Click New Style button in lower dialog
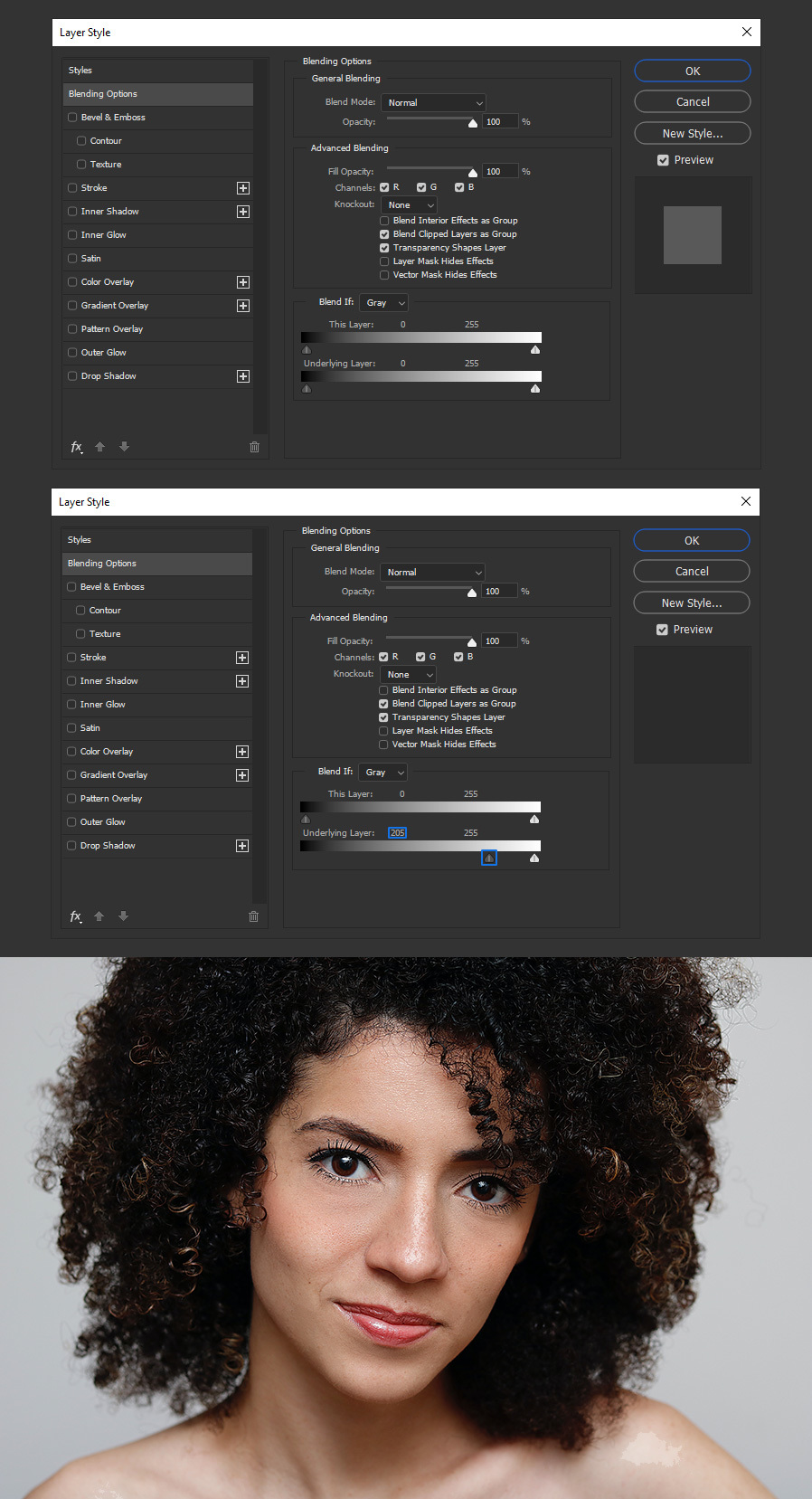Image resolution: width=812 pixels, height=1499 pixels. click(692, 602)
